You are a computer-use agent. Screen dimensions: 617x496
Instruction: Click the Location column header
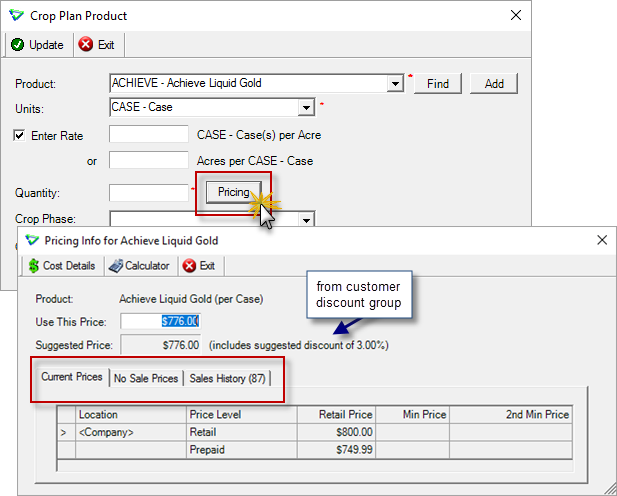(131, 415)
